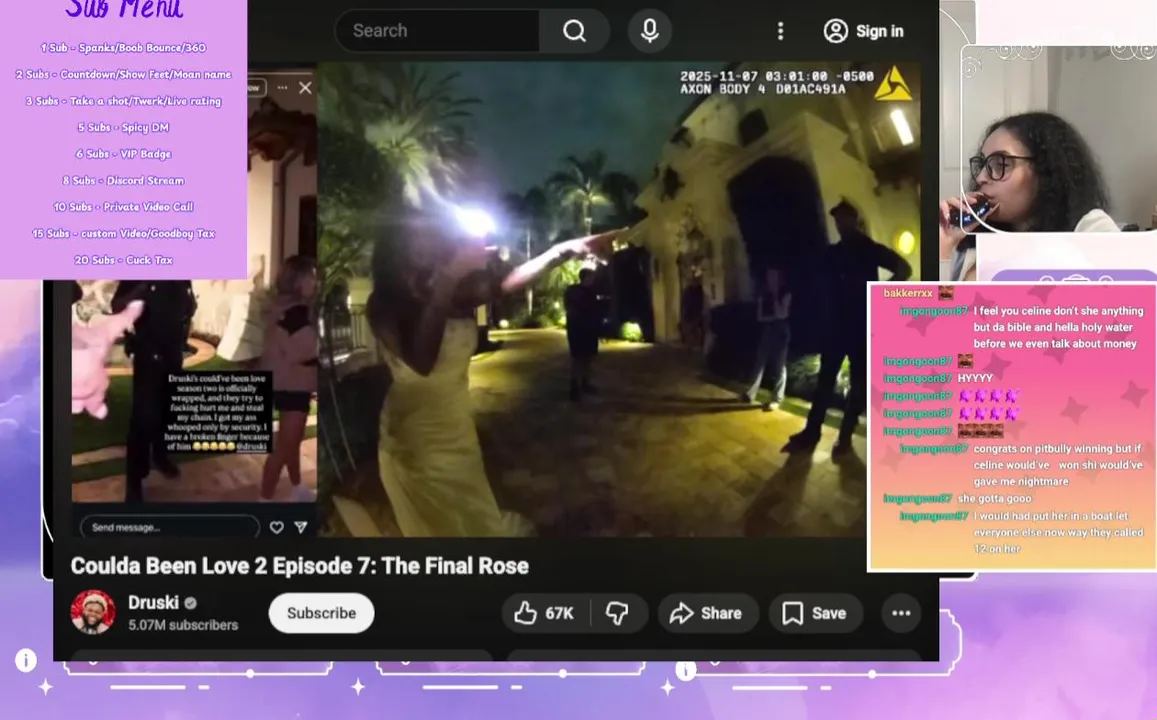Viewport: 1157px width, 720px height.
Task: Click the Sign in button
Action: pyautogui.click(x=863, y=31)
